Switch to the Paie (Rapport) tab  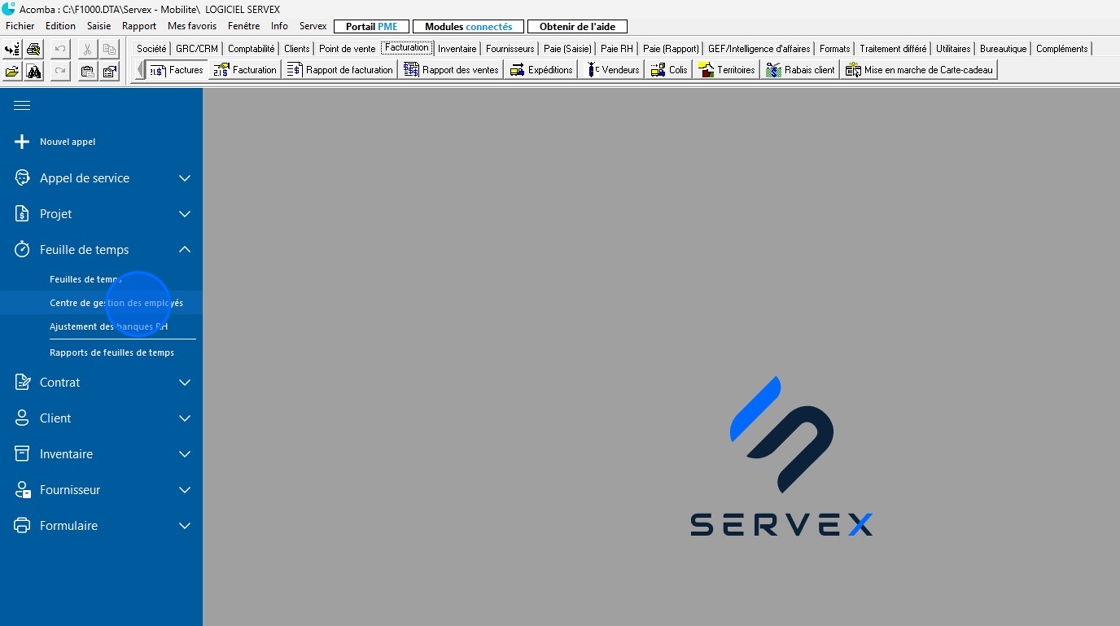pyautogui.click(x=671, y=49)
